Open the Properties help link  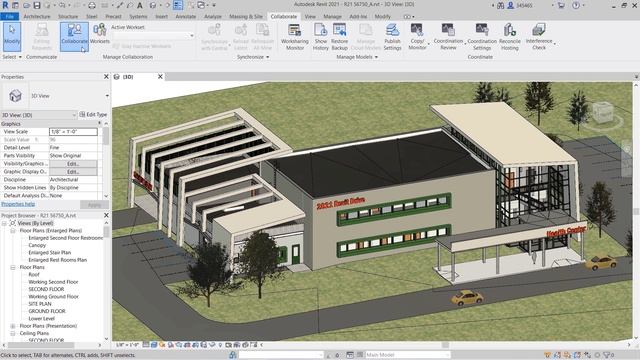click(x=18, y=204)
